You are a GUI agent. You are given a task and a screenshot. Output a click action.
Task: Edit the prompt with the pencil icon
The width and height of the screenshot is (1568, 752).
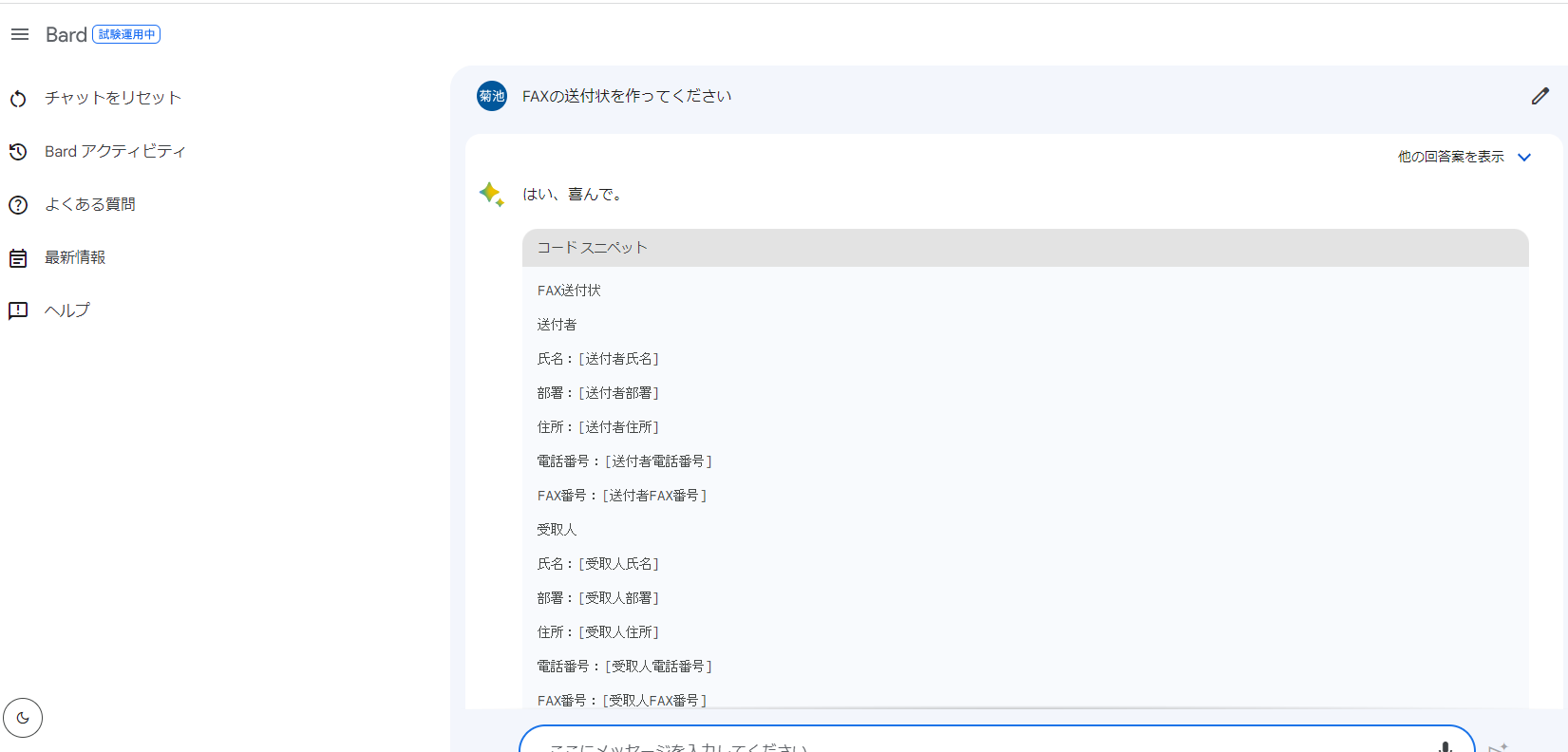[1540, 96]
